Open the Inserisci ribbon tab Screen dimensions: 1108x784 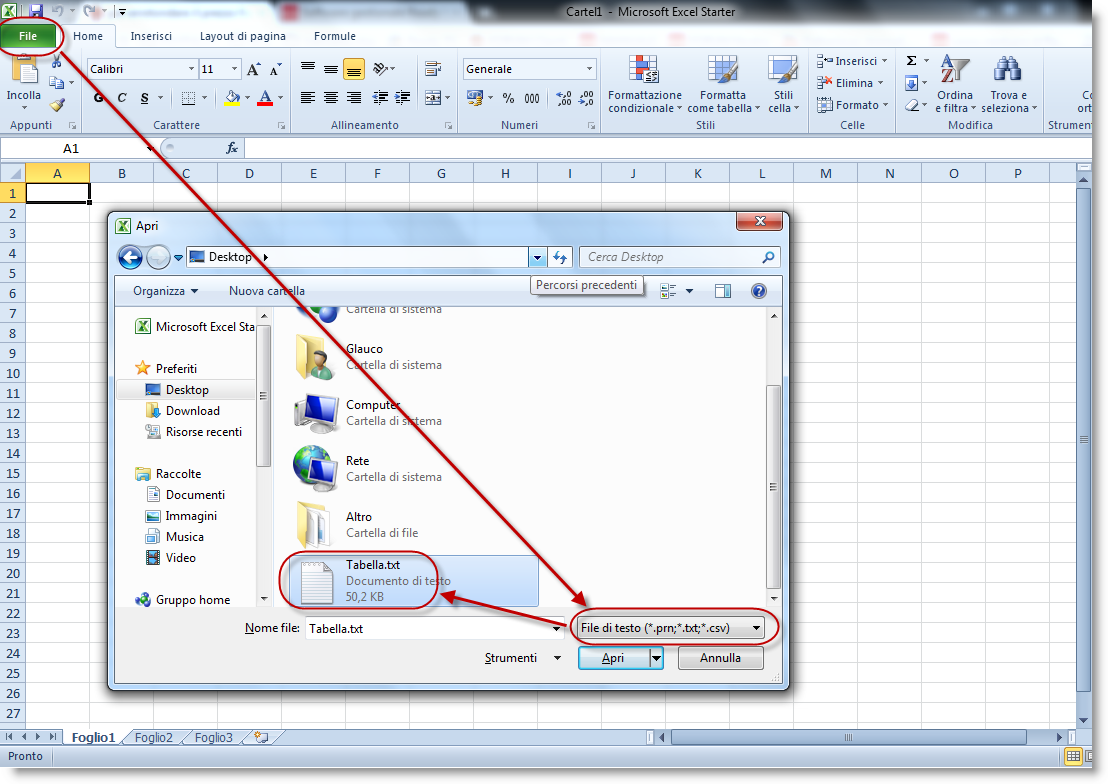click(151, 36)
